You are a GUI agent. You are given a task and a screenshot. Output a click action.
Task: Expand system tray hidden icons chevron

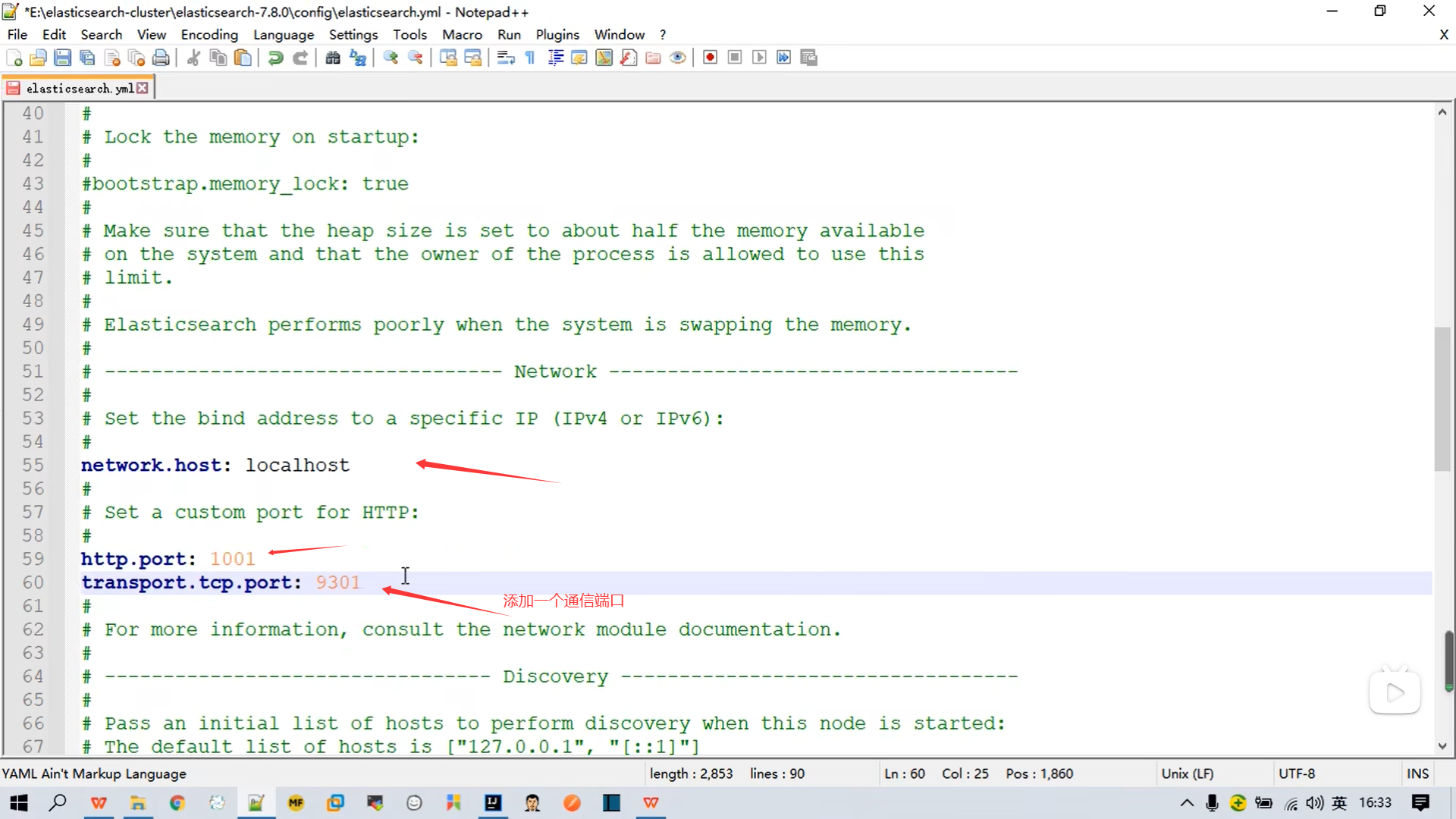(1187, 802)
